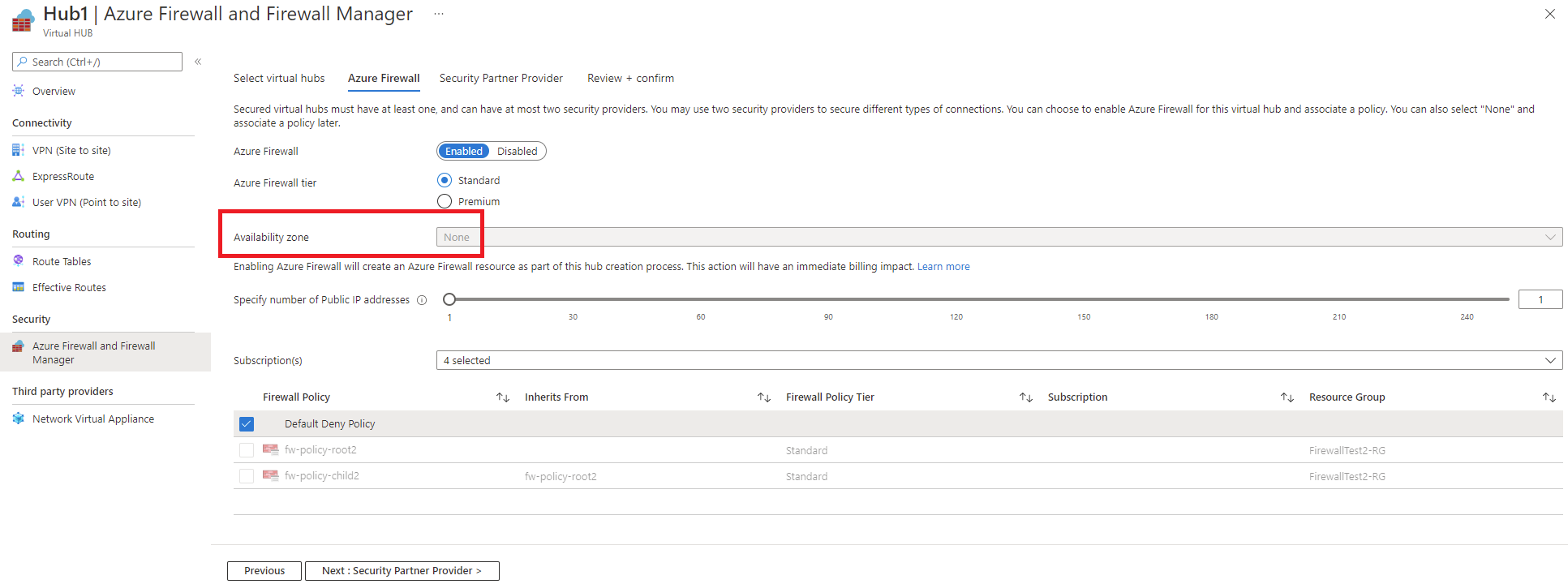Viewport: 1568px width, 584px height.
Task: Open the Availability zone dropdown
Action: click(999, 237)
